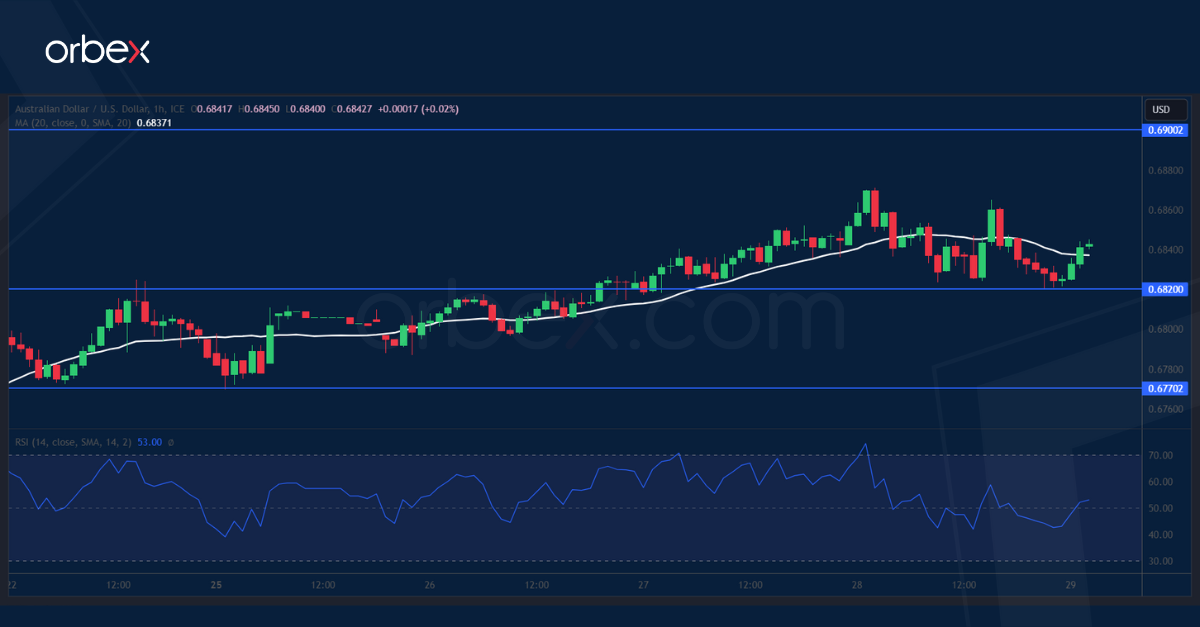Hide the RSI indicator using the ø icon
Image resolution: width=1200 pixels, height=627 pixels.
coord(170,441)
